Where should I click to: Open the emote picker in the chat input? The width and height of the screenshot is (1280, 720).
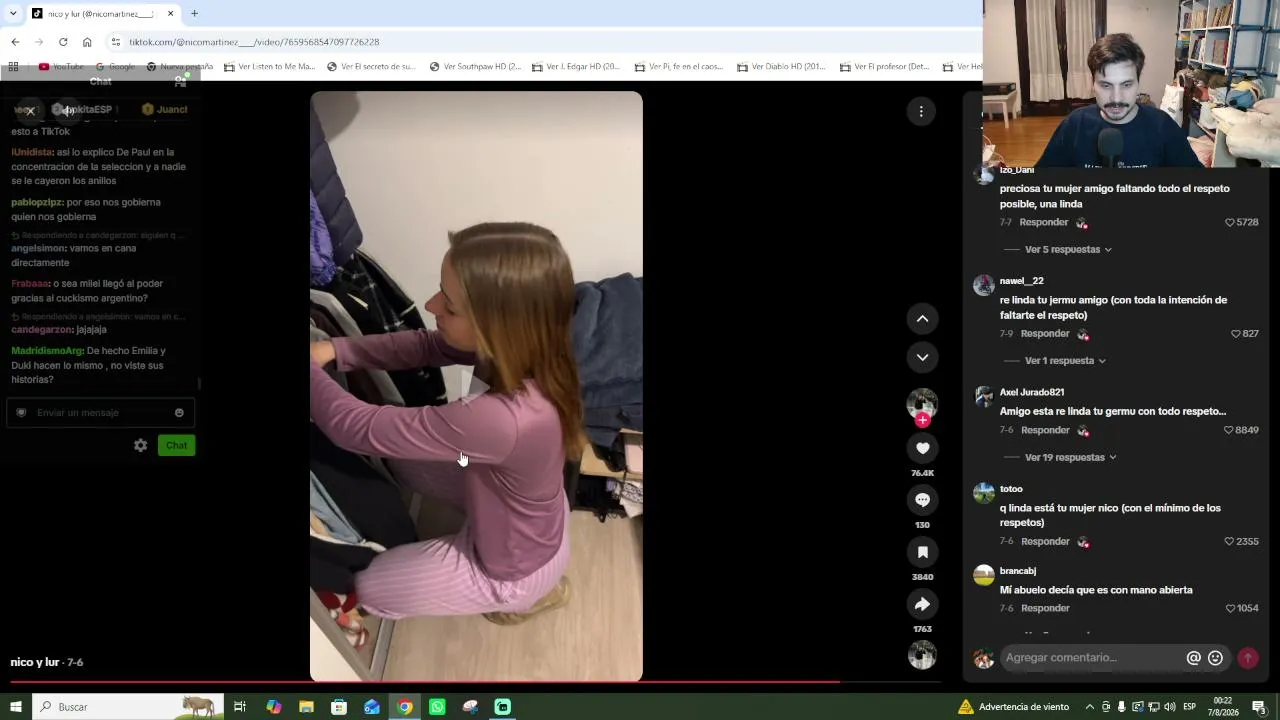(x=179, y=413)
